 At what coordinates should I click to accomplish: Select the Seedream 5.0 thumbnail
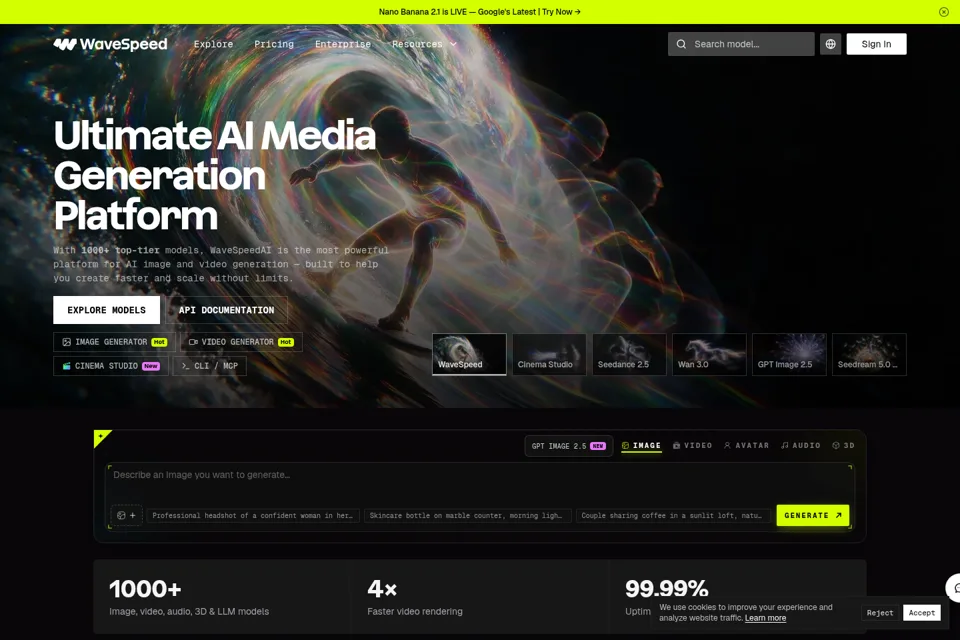[869, 354]
